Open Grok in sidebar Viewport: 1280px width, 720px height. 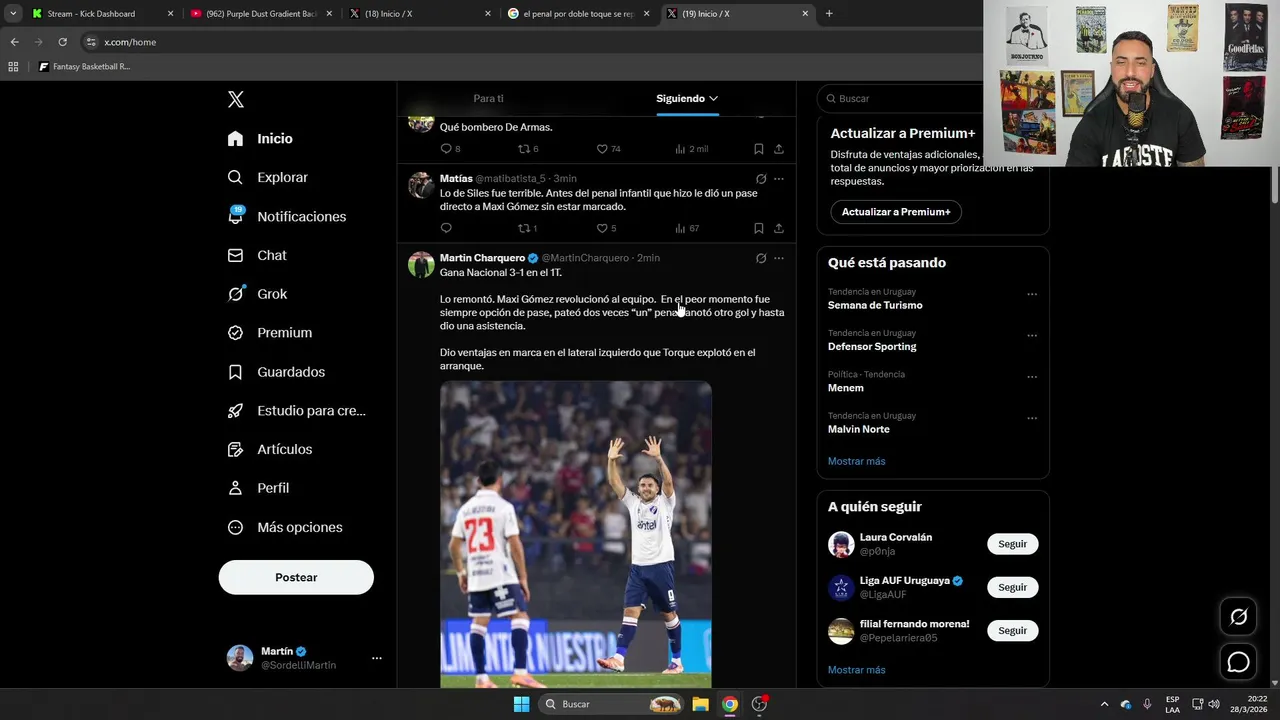(257, 294)
